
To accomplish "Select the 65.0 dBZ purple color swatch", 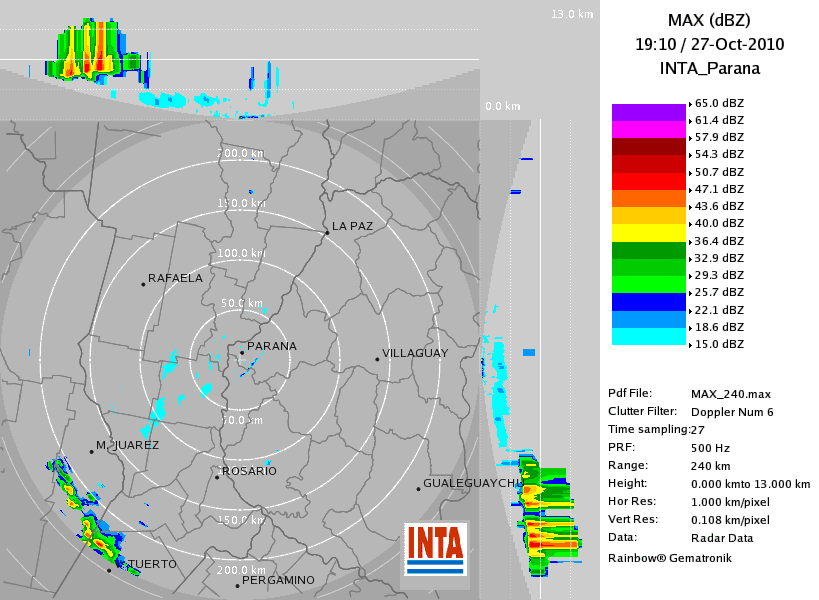I will coord(649,112).
